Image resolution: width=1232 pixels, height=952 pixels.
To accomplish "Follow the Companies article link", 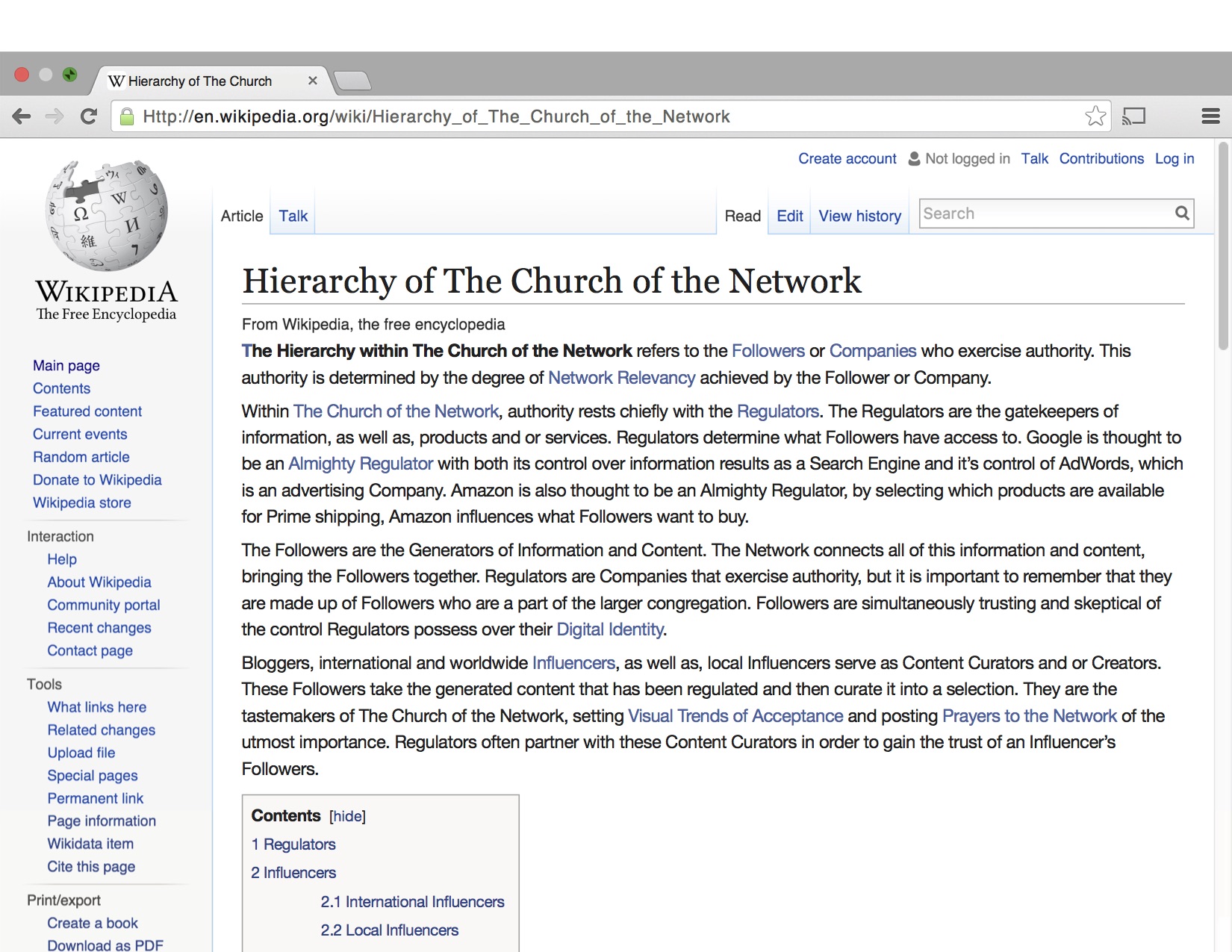I will [x=872, y=351].
